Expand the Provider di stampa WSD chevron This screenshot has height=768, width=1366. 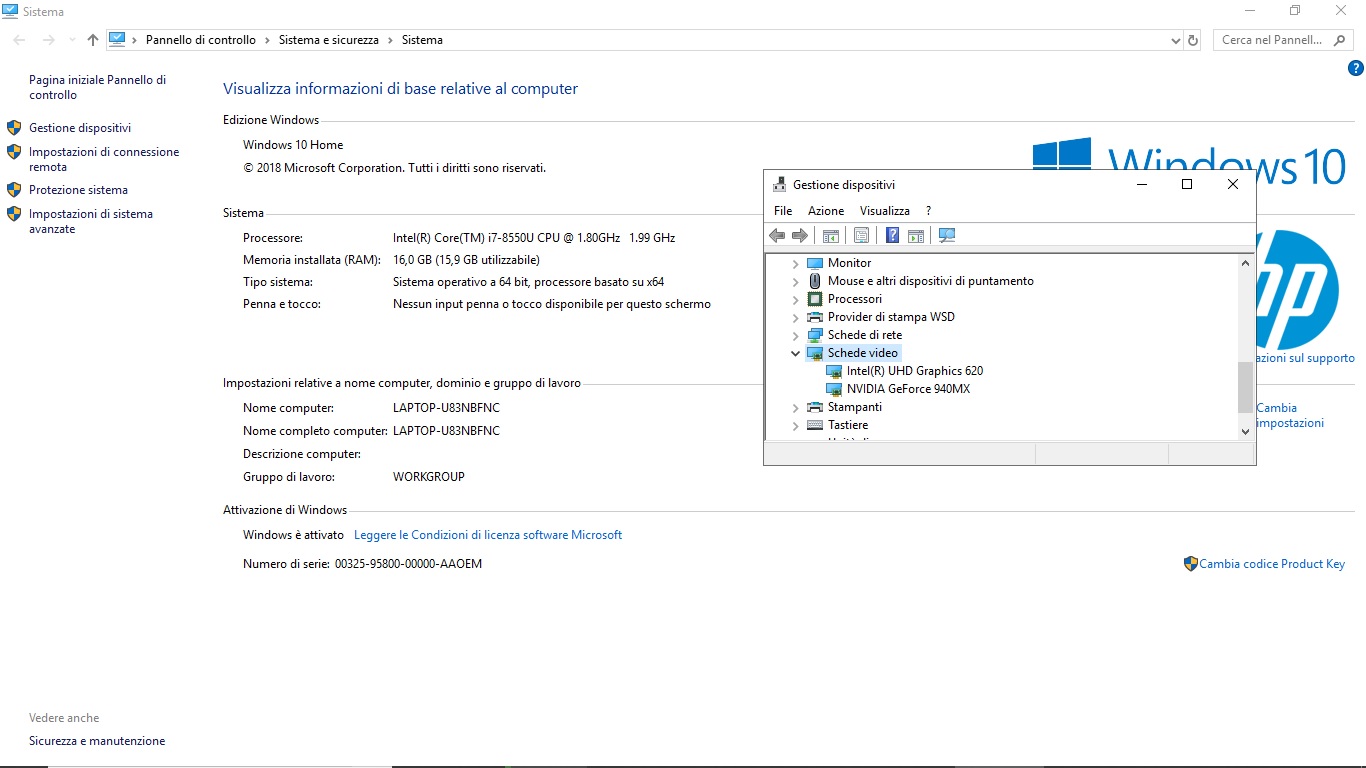pyautogui.click(x=796, y=318)
